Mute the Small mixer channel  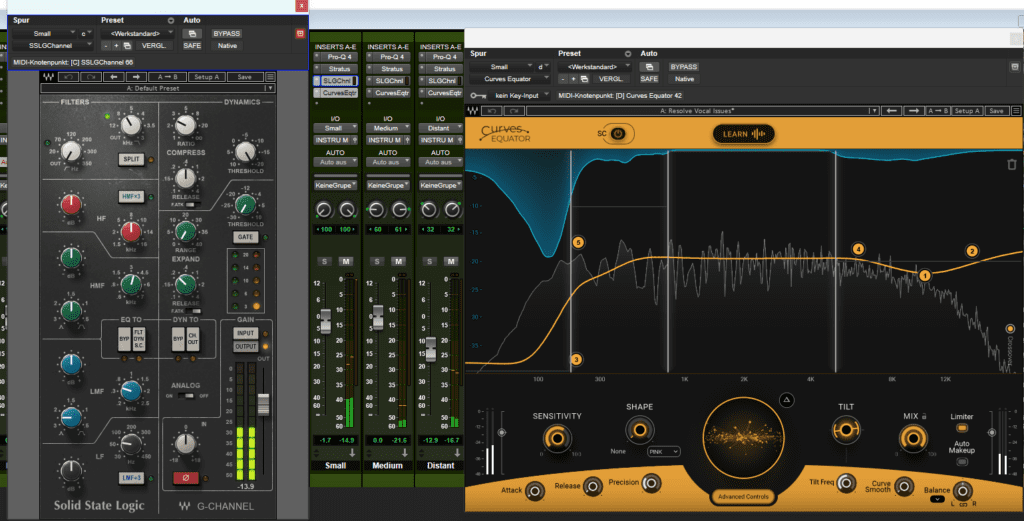(x=343, y=262)
